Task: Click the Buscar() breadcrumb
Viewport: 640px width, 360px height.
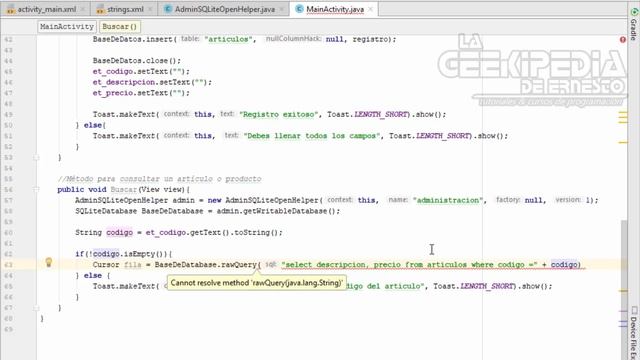Action: point(119,27)
